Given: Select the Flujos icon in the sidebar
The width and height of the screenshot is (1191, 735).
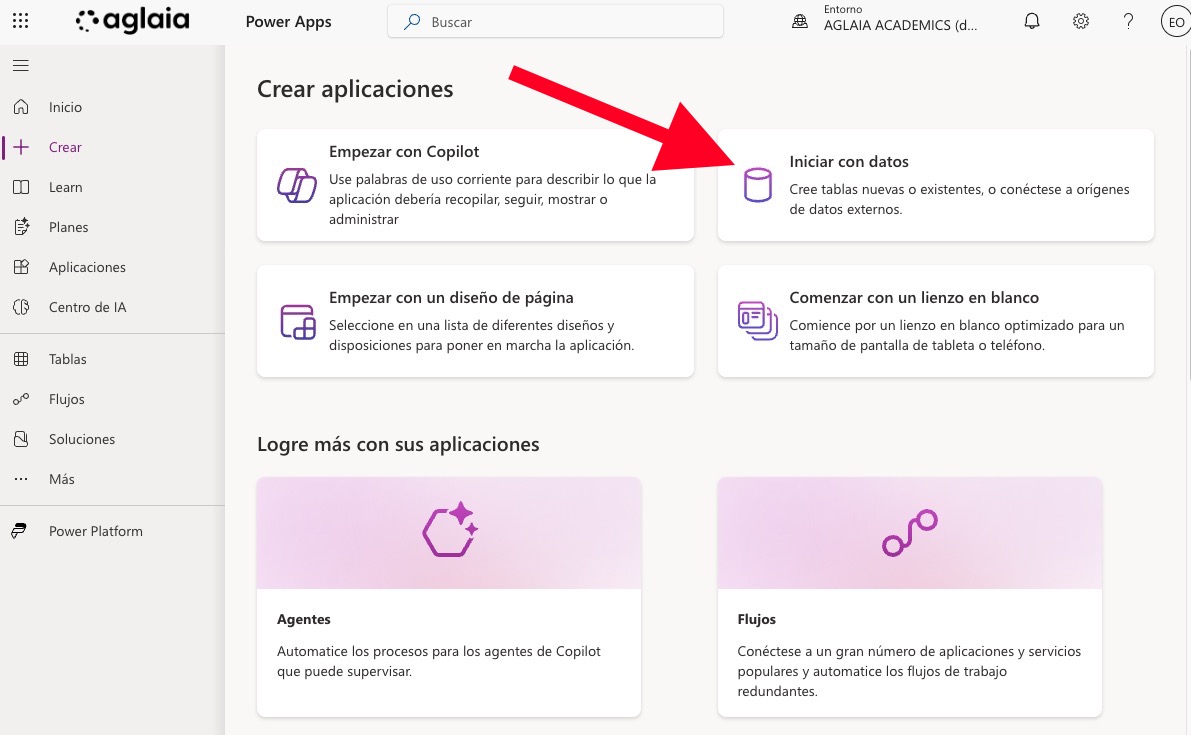Looking at the screenshot, I should 22,399.
